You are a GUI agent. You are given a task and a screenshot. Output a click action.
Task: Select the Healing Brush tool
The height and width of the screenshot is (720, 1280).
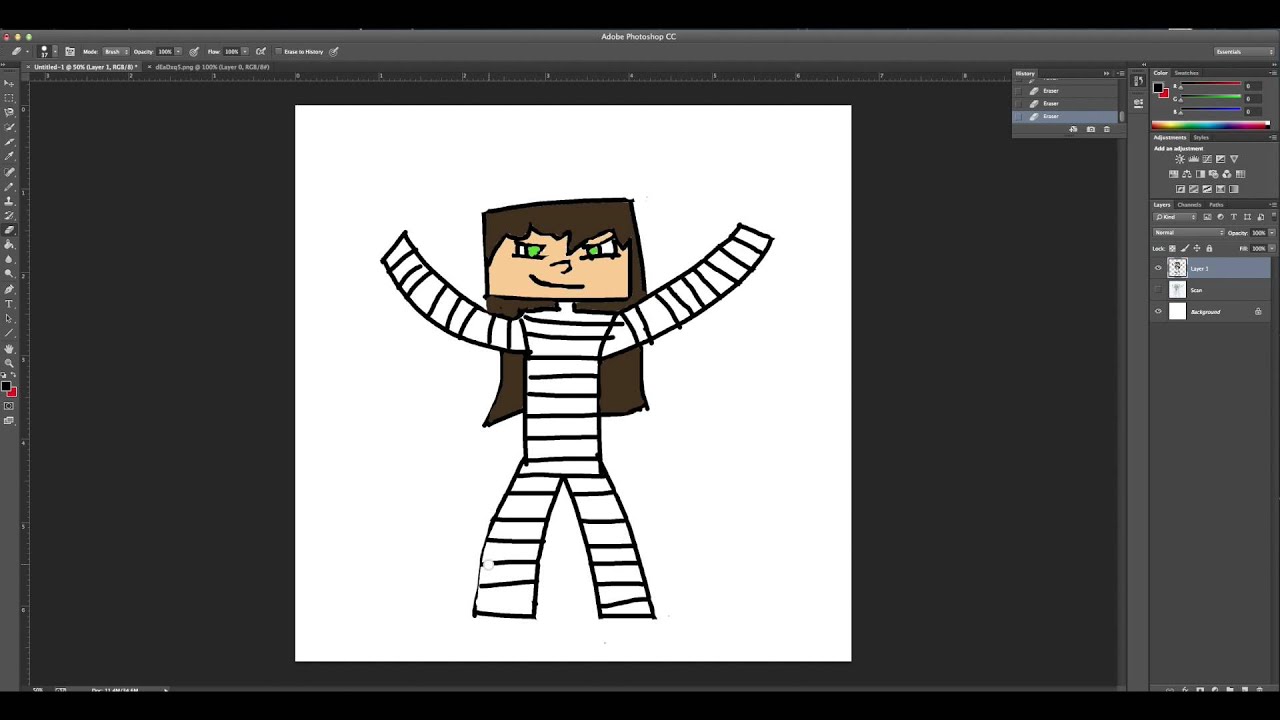[9, 171]
